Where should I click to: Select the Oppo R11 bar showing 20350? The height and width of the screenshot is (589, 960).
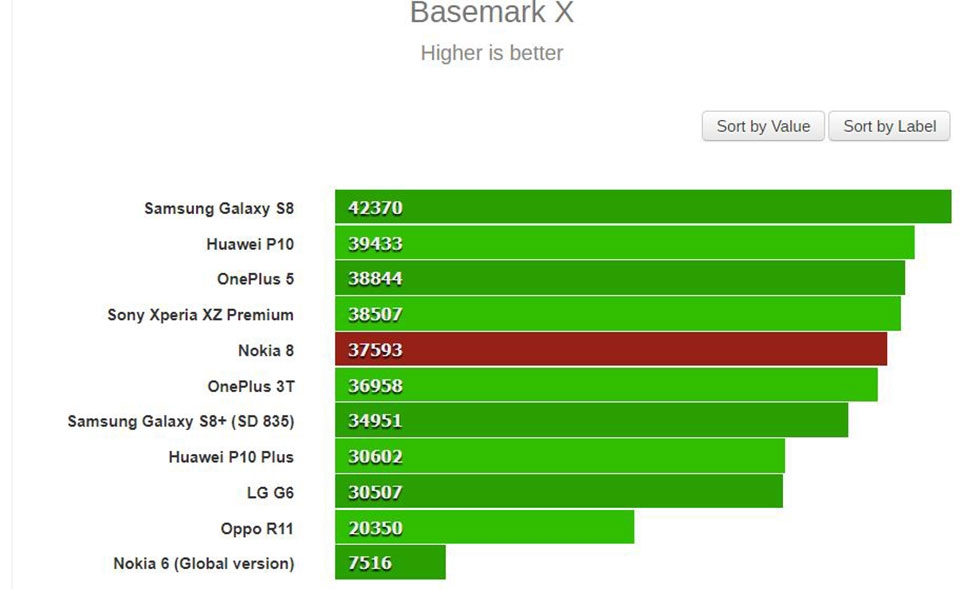point(484,527)
